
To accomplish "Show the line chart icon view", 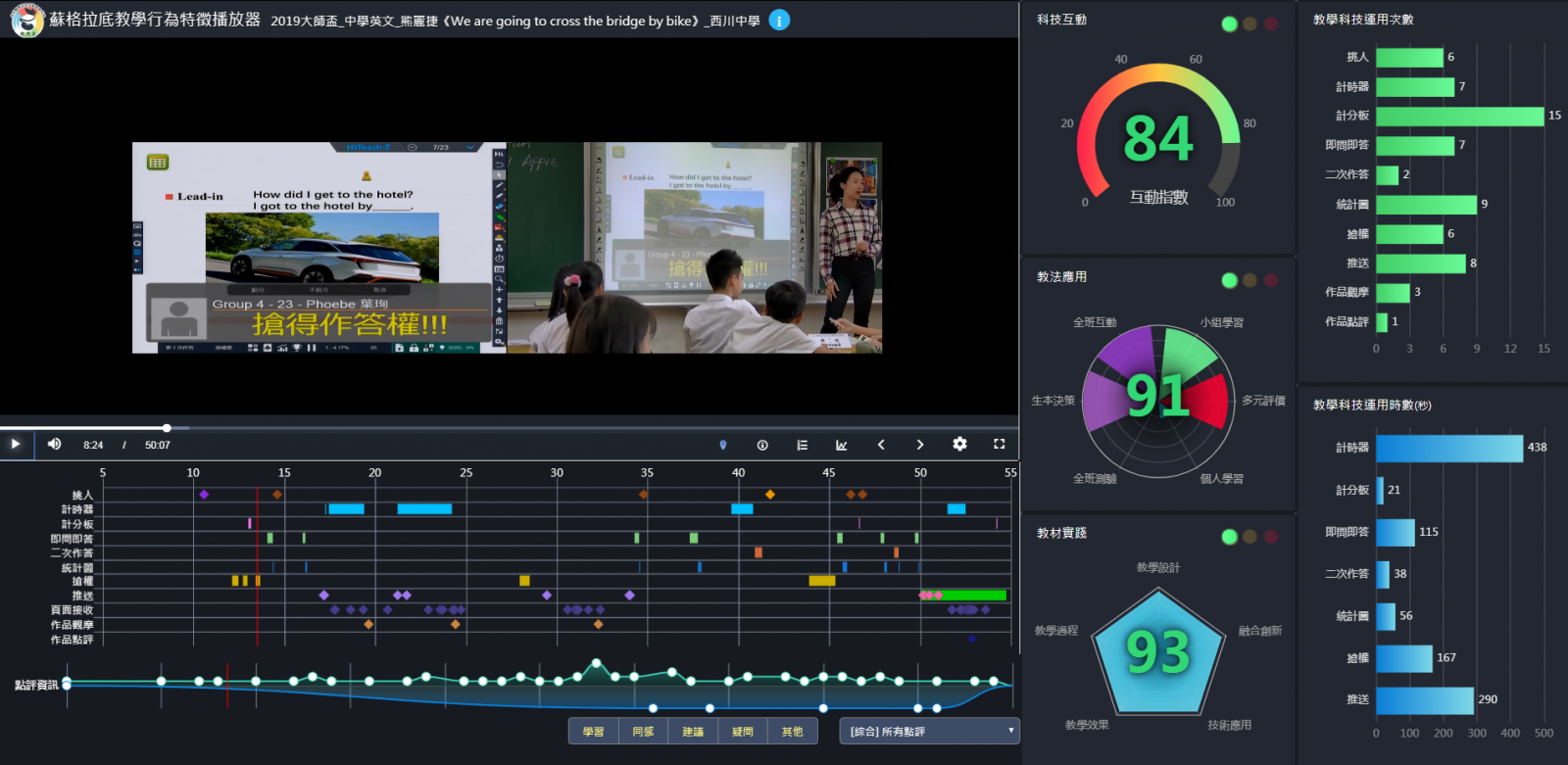I will (x=841, y=445).
